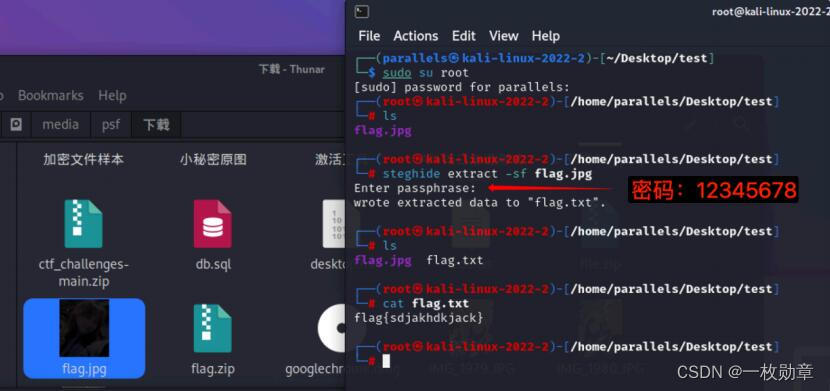Select the flag.jpg image thumbnail
Screen dimensions: 830x391
[84, 328]
